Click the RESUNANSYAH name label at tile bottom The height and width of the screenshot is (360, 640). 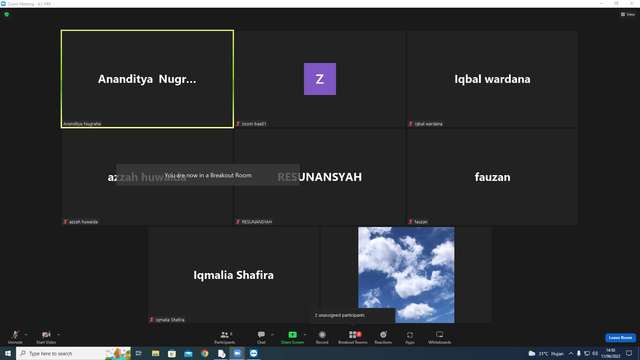pos(256,222)
